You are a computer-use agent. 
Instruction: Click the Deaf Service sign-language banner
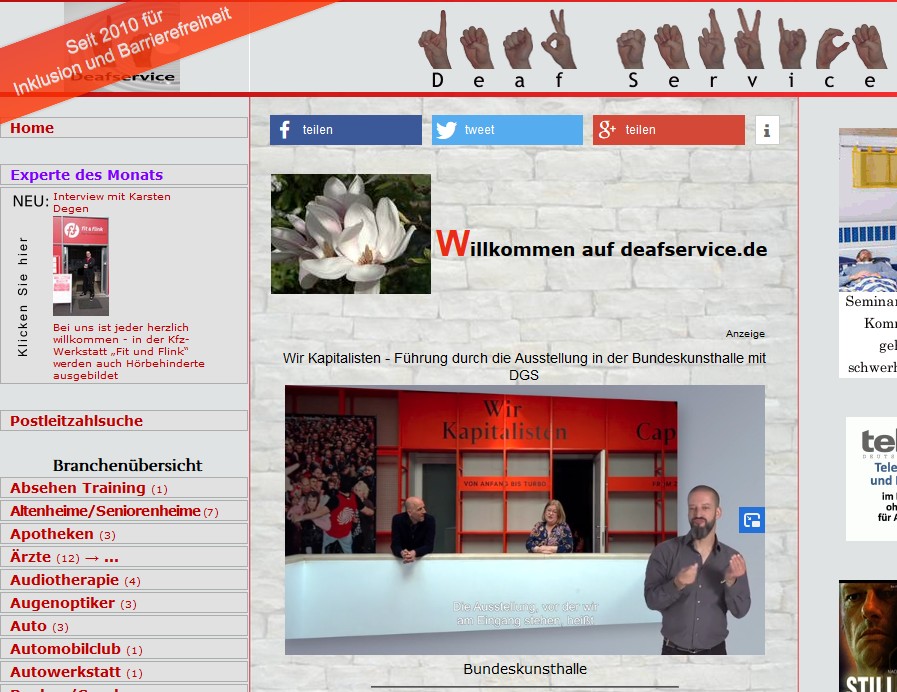(x=655, y=48)
